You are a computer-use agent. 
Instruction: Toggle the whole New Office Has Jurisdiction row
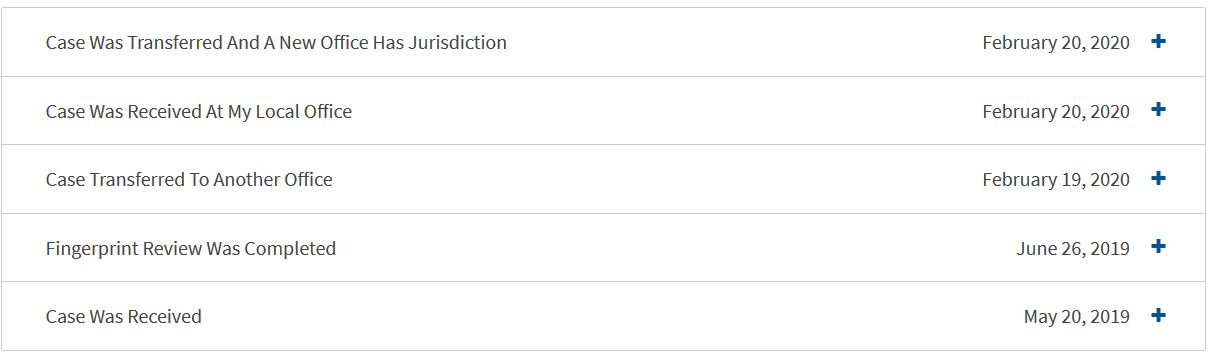tap(604, 42)
